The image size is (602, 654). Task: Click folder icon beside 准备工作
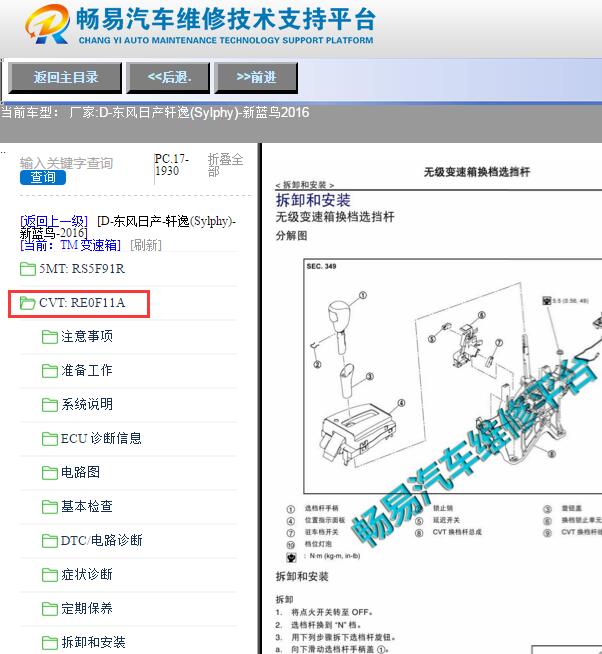pyautogui.click(x=50, y=371)
